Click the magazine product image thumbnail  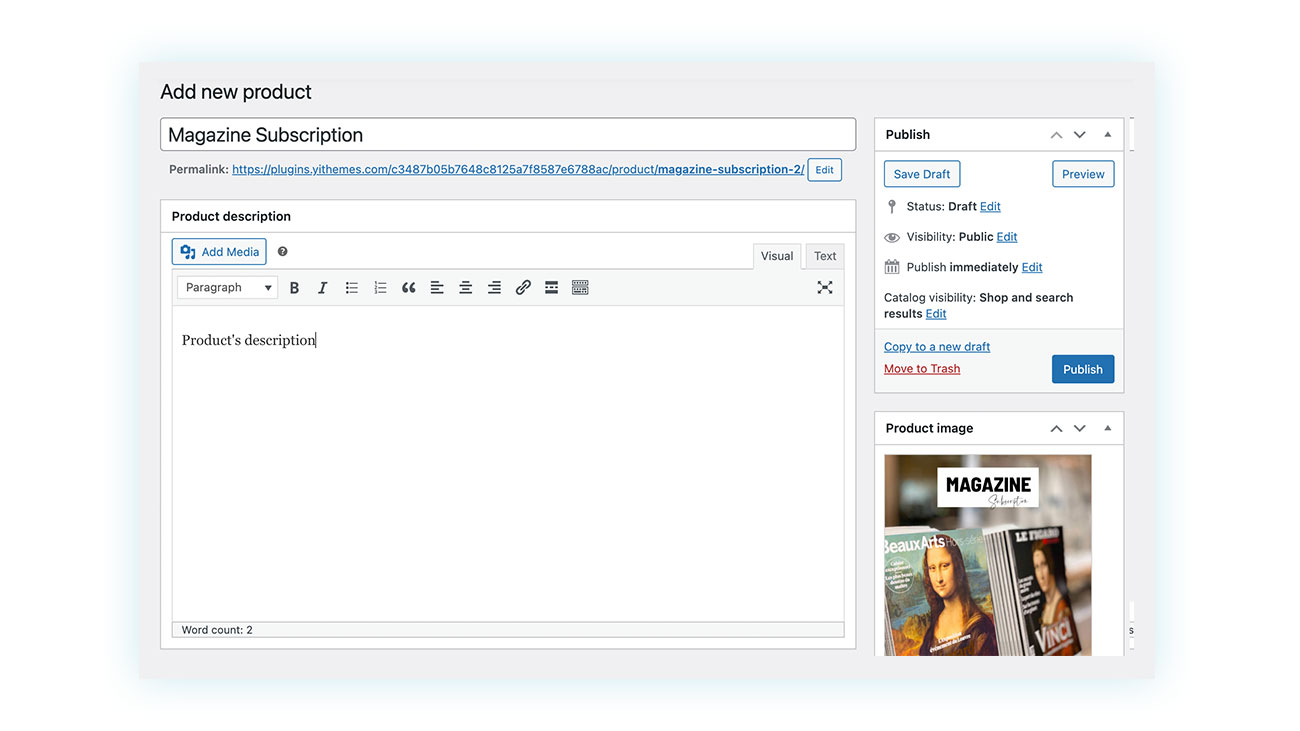tap(988, 555)
